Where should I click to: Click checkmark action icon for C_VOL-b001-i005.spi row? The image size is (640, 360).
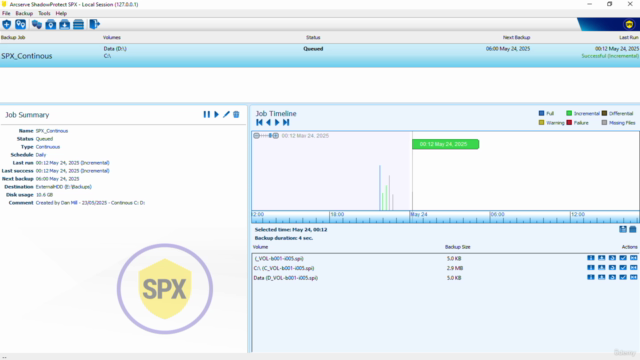[x=623, y=268]
